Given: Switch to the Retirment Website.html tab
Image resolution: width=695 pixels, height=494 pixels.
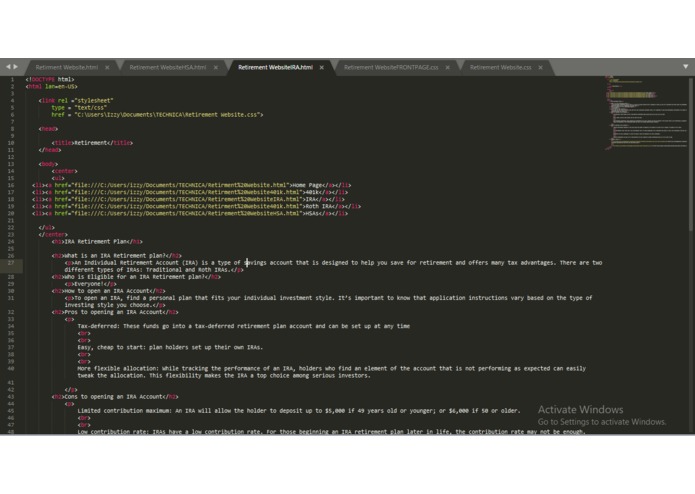Looking at the screenshot, I should pos(66,67).
